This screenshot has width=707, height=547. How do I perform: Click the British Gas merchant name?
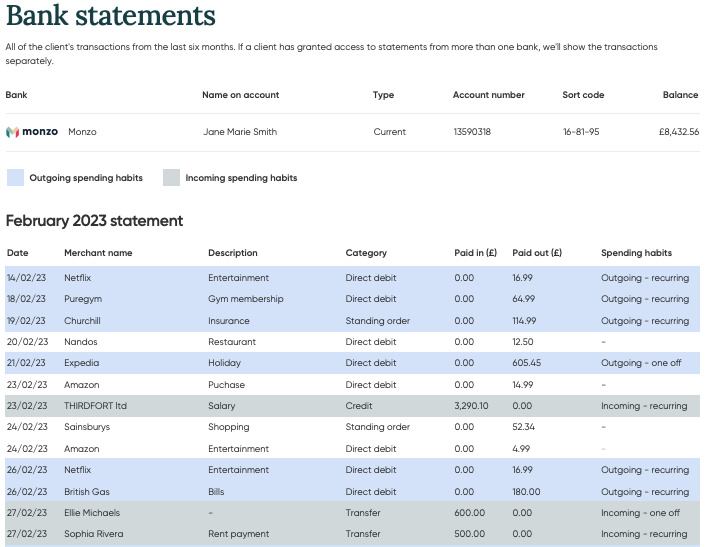pos(87,492)
